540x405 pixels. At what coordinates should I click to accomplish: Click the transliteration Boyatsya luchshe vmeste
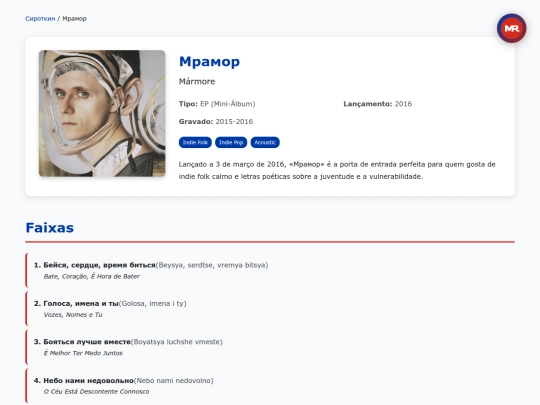tap(177, 342)
